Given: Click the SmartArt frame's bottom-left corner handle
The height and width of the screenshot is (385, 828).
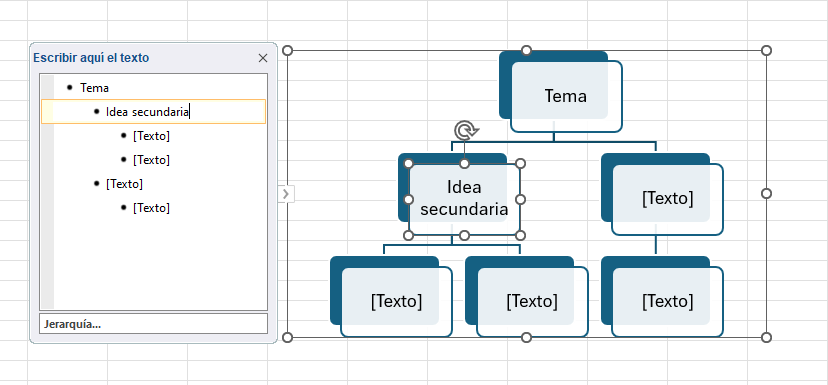Looking at the screenshot, I should [x=287, y=337].
